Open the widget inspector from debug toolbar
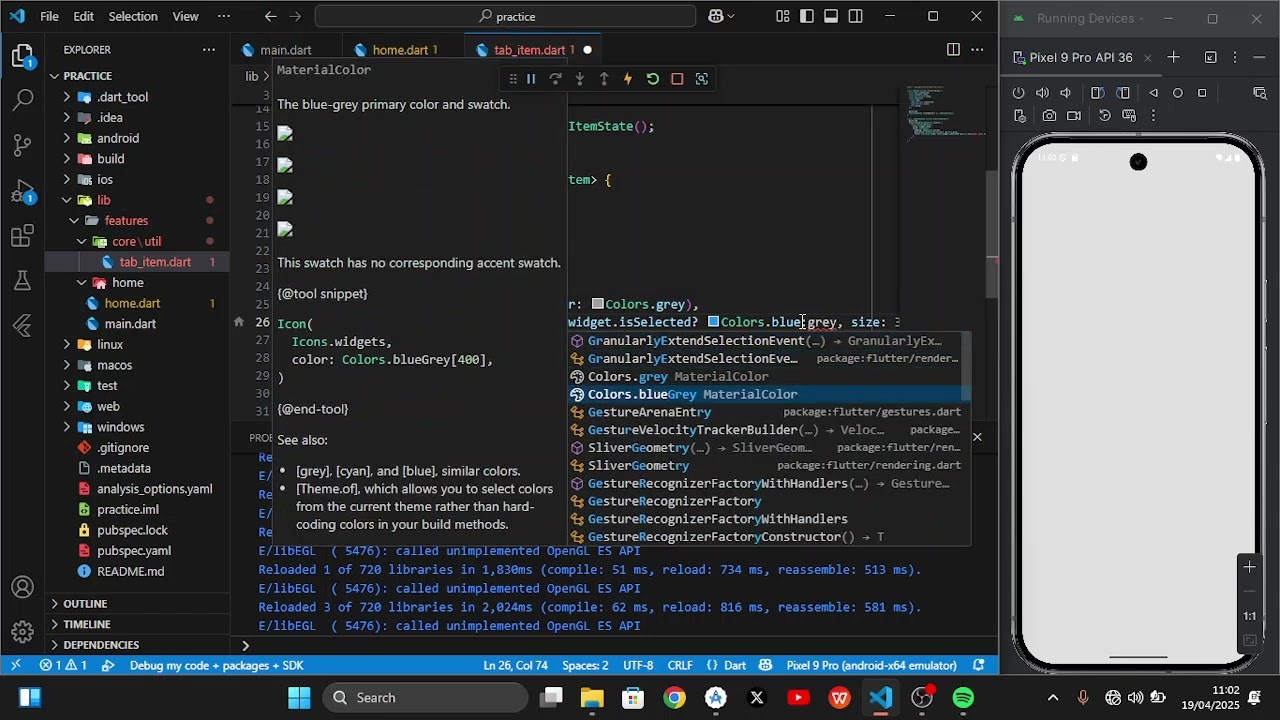The image size is (1280, 720). [x=702, y=79]
